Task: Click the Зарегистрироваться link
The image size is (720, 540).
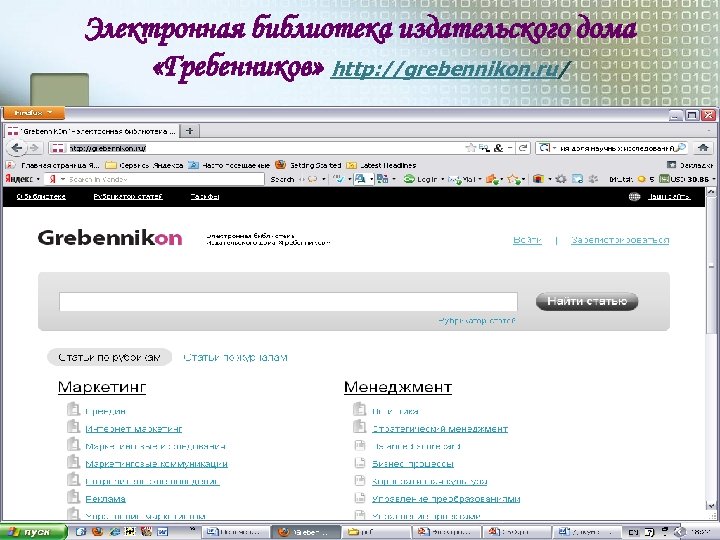Action: pyautogui.click(x=620, y=240)
